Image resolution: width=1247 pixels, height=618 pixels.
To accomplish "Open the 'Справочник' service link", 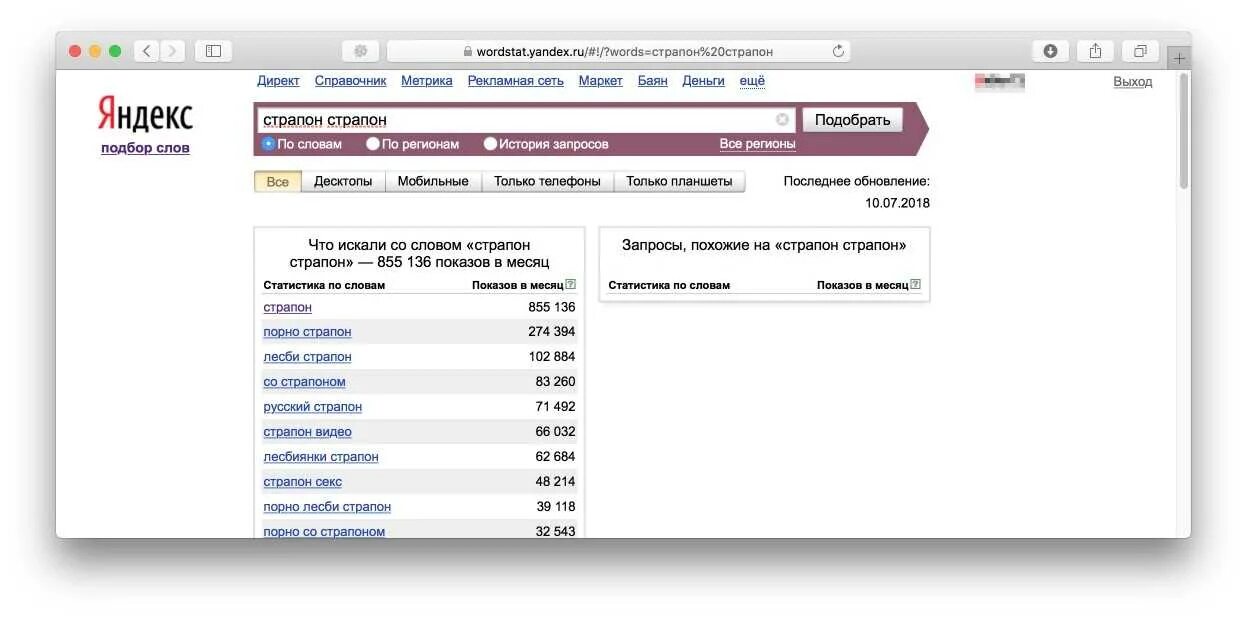I will (350, 81).
